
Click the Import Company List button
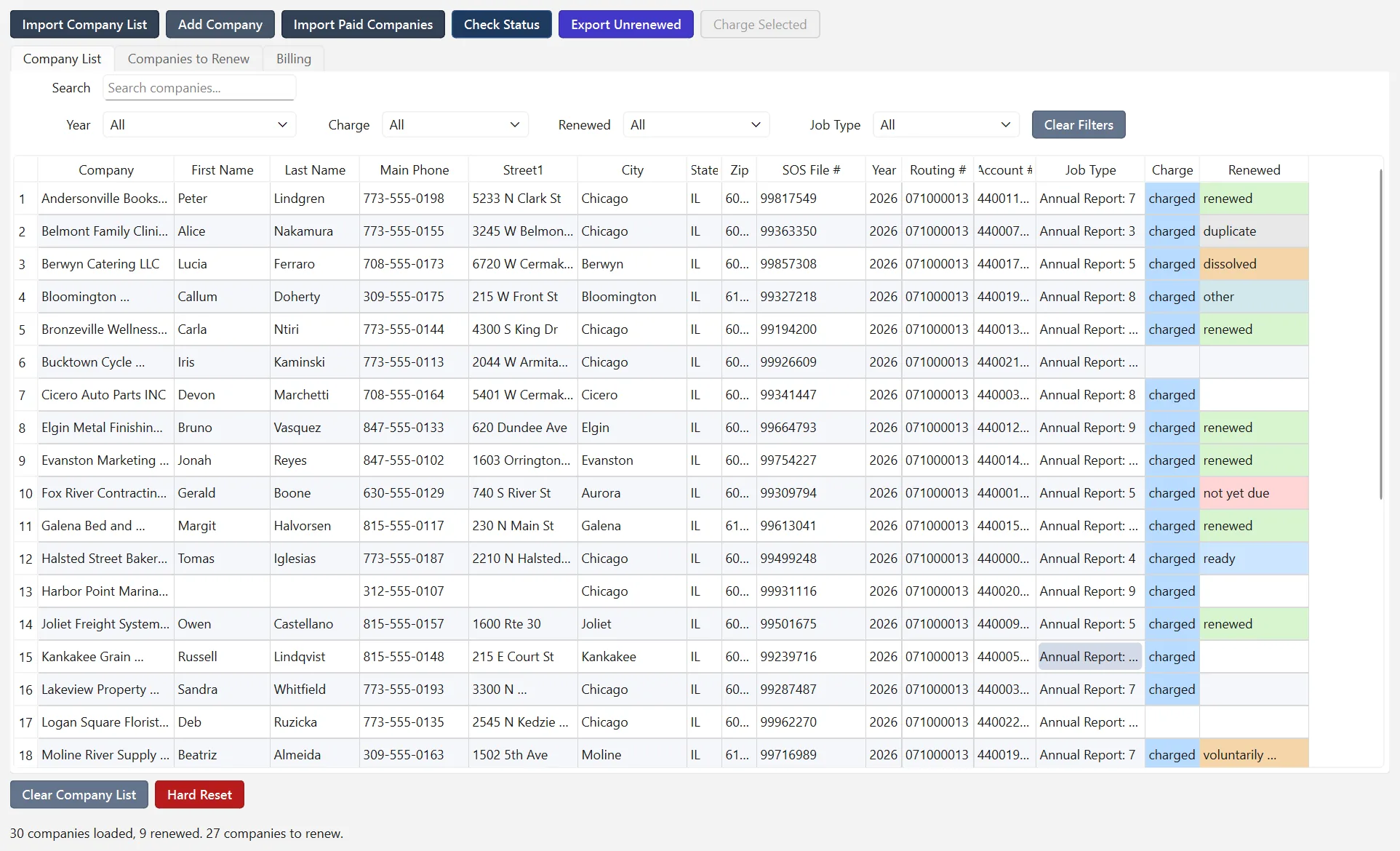coord(84,24)
